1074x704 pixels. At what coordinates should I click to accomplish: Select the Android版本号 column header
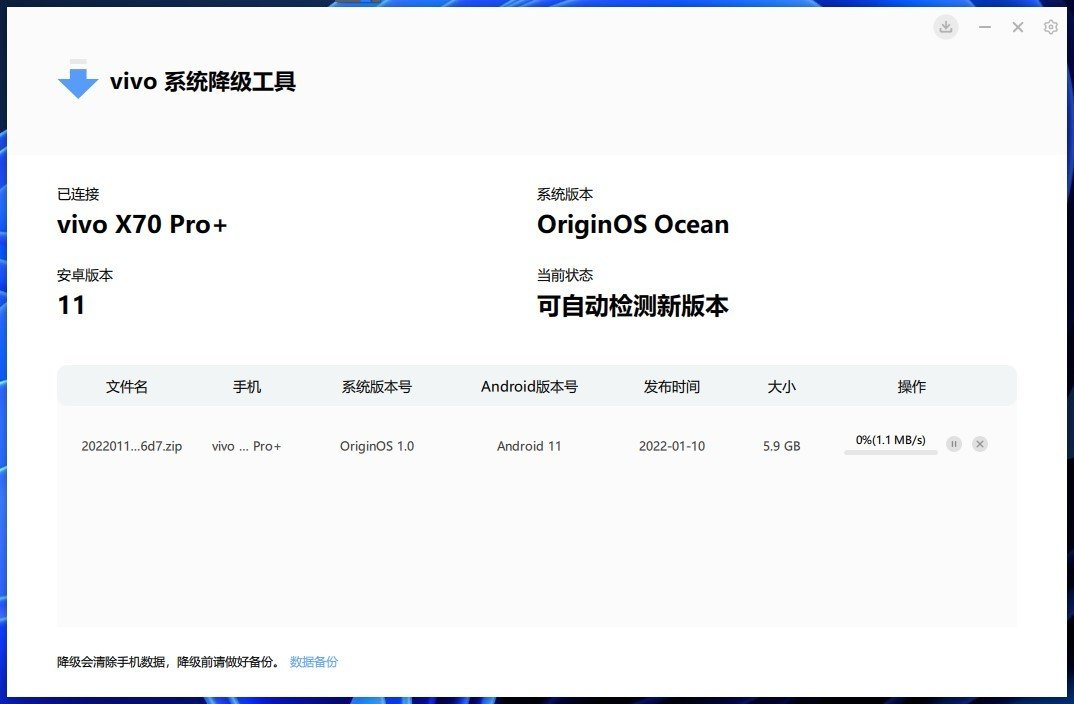tap(529, 386)
